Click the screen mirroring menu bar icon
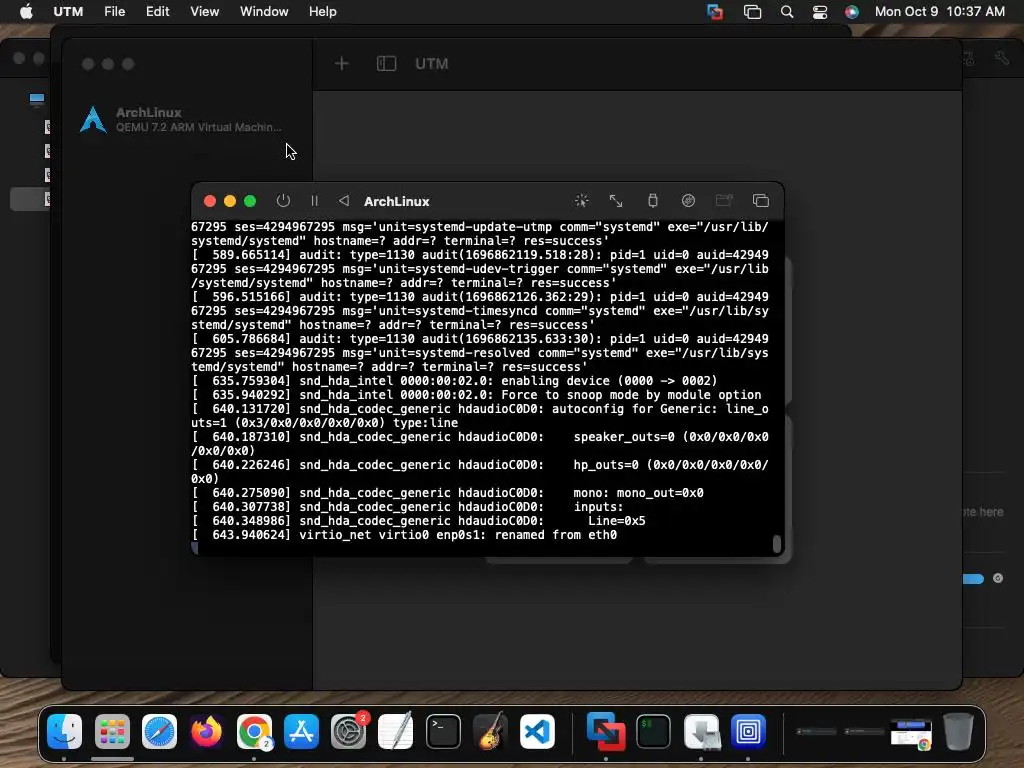Screen dimensions: 1024x768 click(x=752, y=12)
